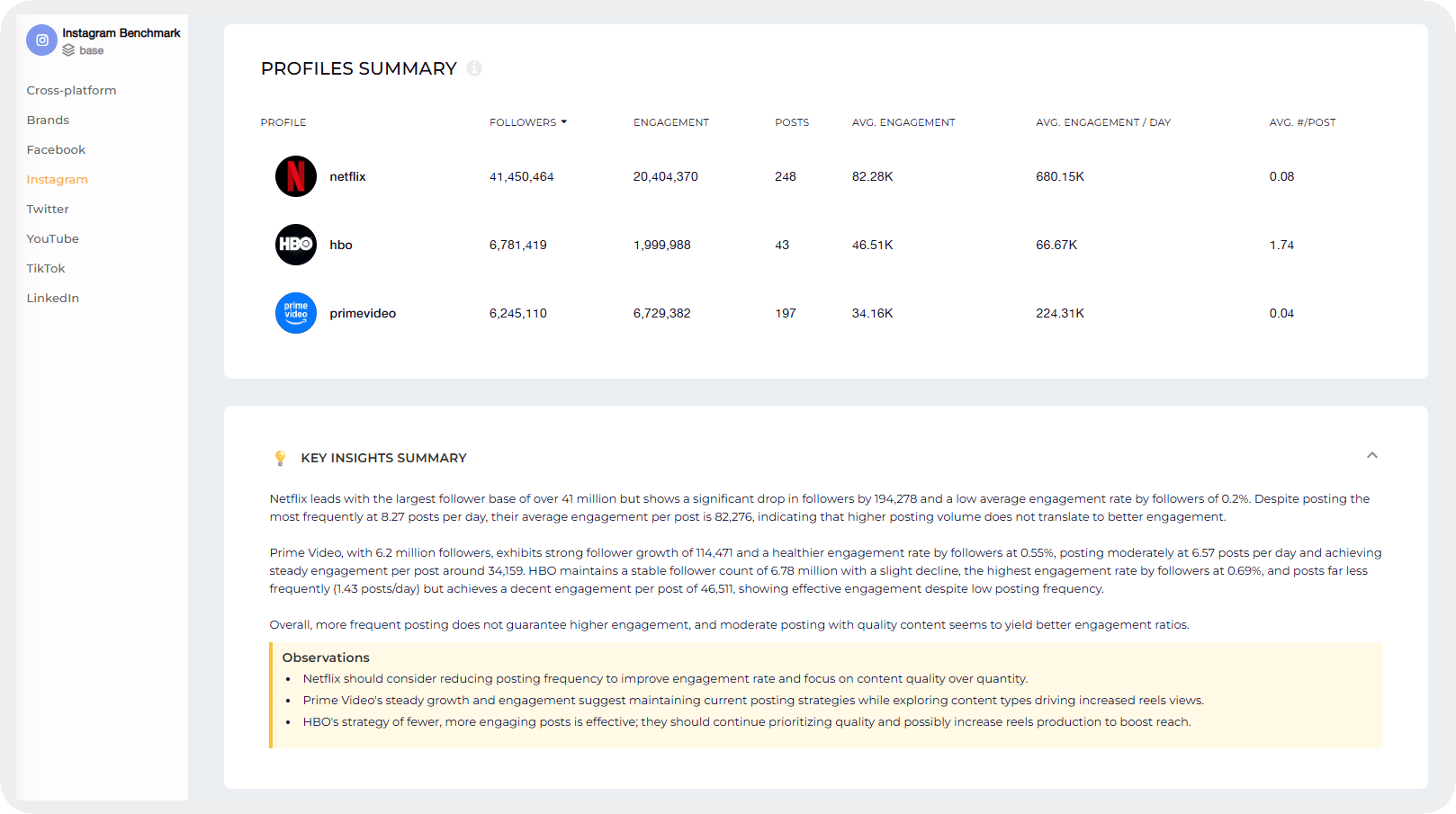Go to the Twitter section
Viewport: 1456px width, 814px height.
click(48, 209)
